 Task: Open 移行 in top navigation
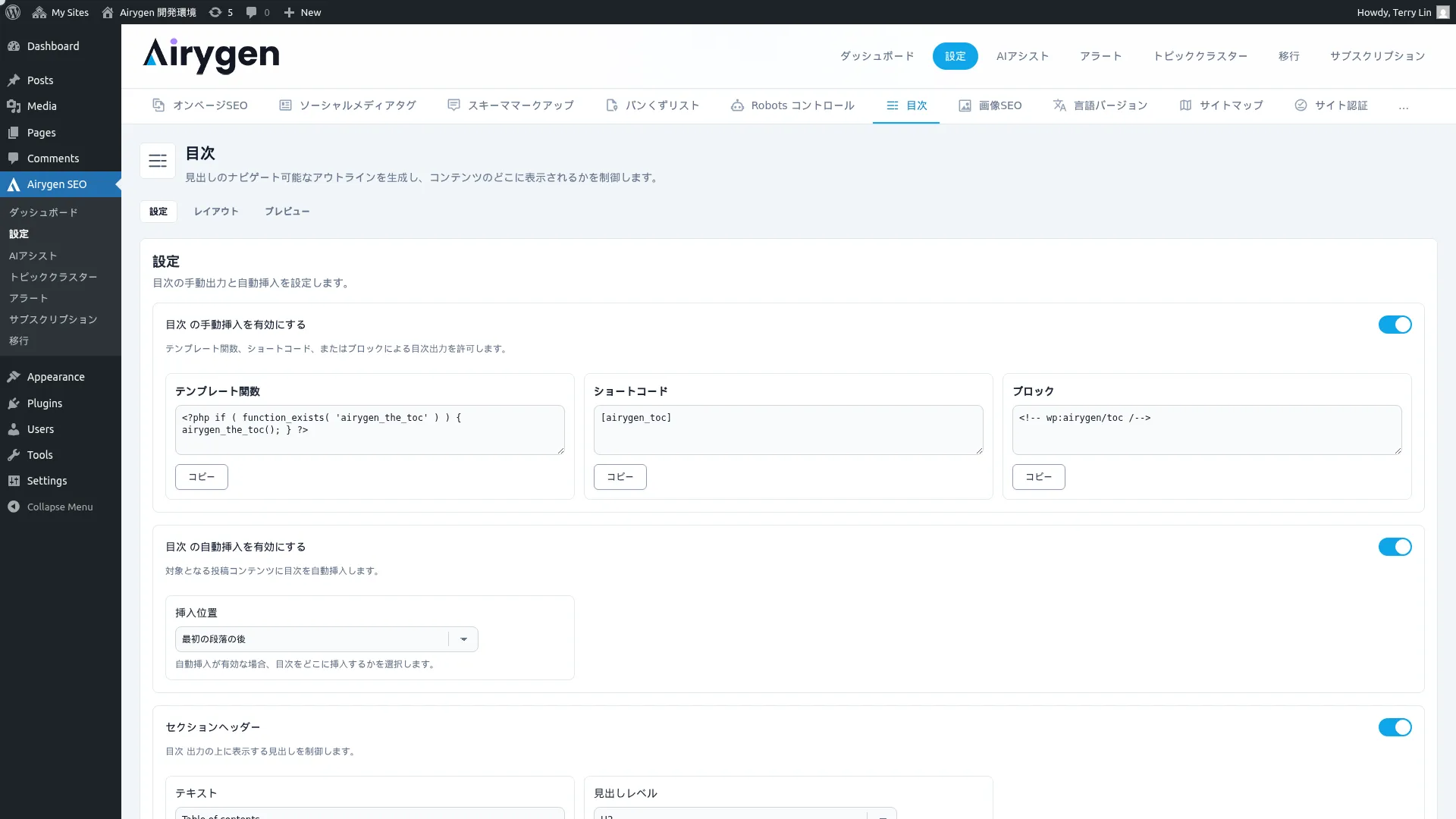pos(1288,56)
